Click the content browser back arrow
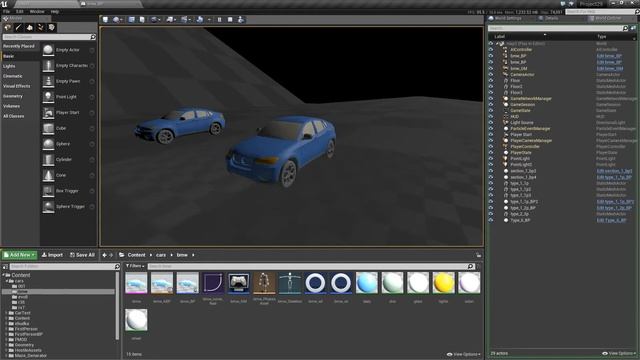Image resolution: width=640 pixels, height=360 pixels. pos(104,255)
